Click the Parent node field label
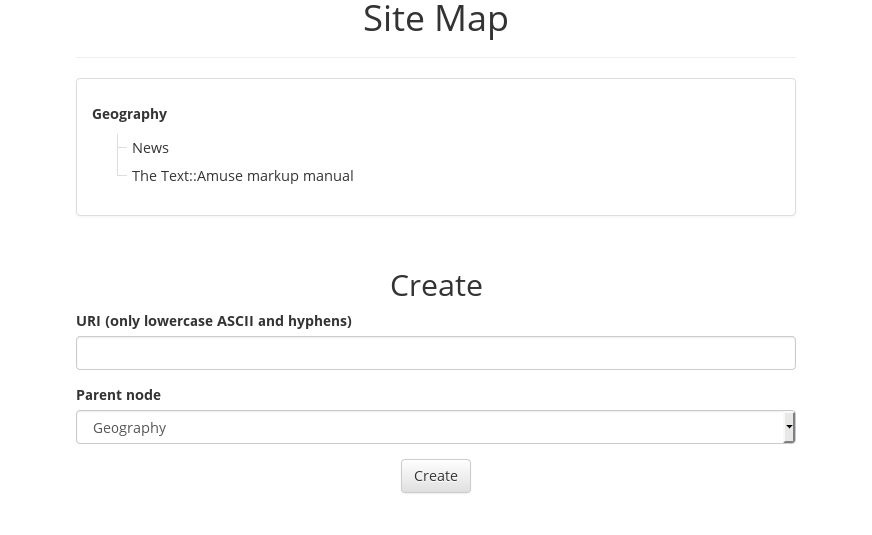This screenshot has height=535, width=872. 118,395
